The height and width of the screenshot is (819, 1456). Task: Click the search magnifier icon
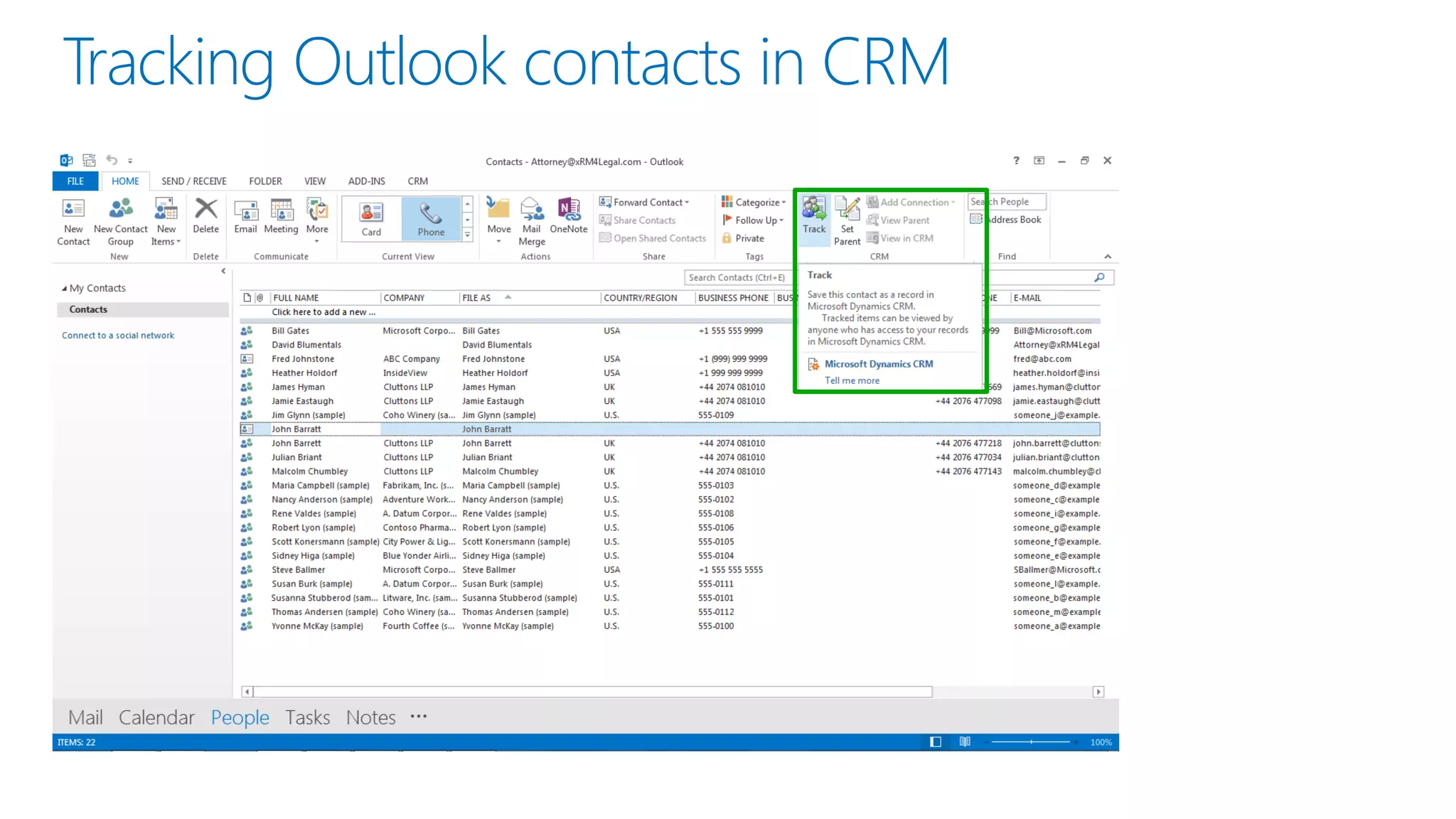pos(1099,277)
